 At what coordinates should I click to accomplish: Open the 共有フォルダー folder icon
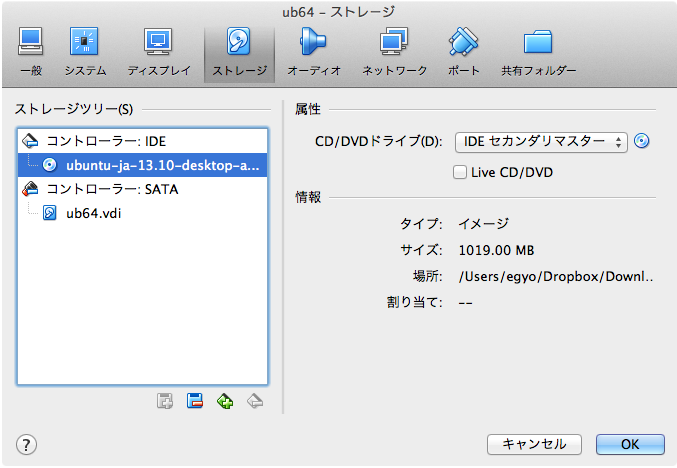(538, 42)
